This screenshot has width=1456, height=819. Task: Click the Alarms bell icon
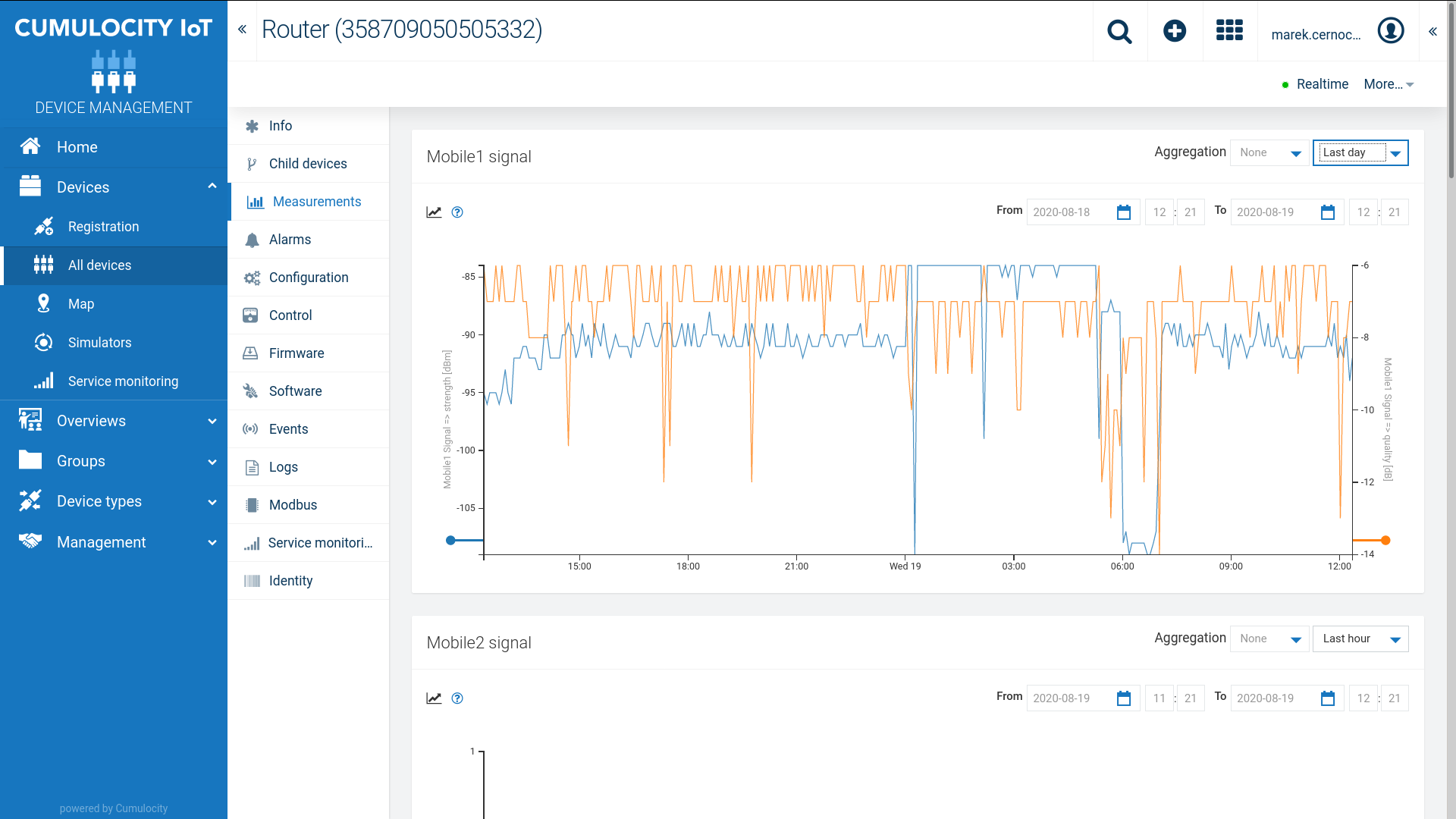(252, 240)
